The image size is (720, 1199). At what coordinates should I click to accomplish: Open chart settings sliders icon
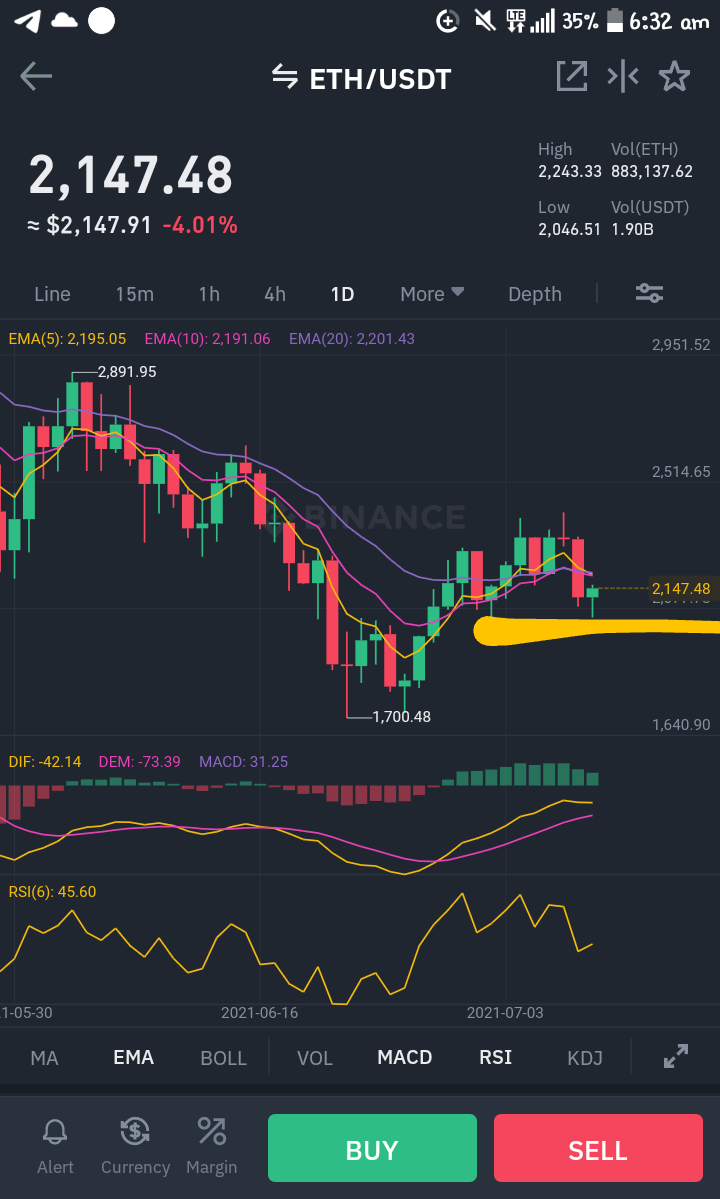(x=650, y=293)
